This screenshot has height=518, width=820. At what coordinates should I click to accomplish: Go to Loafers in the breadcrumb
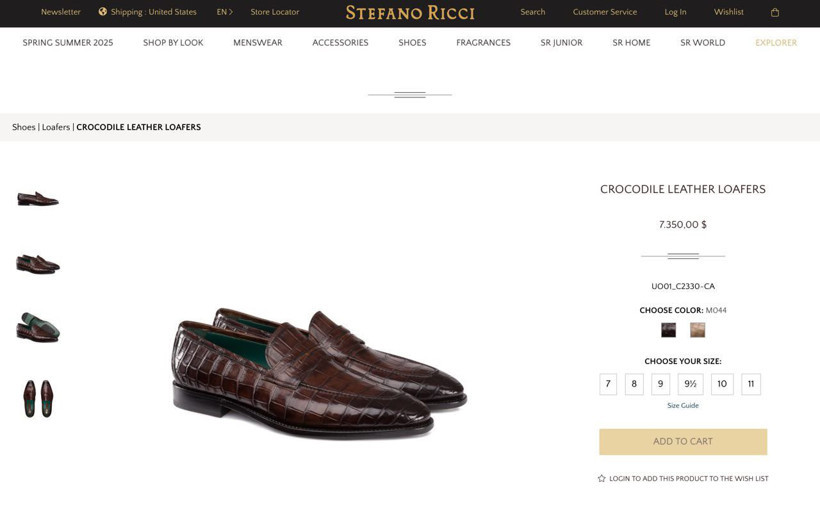[x=56, y=127]
